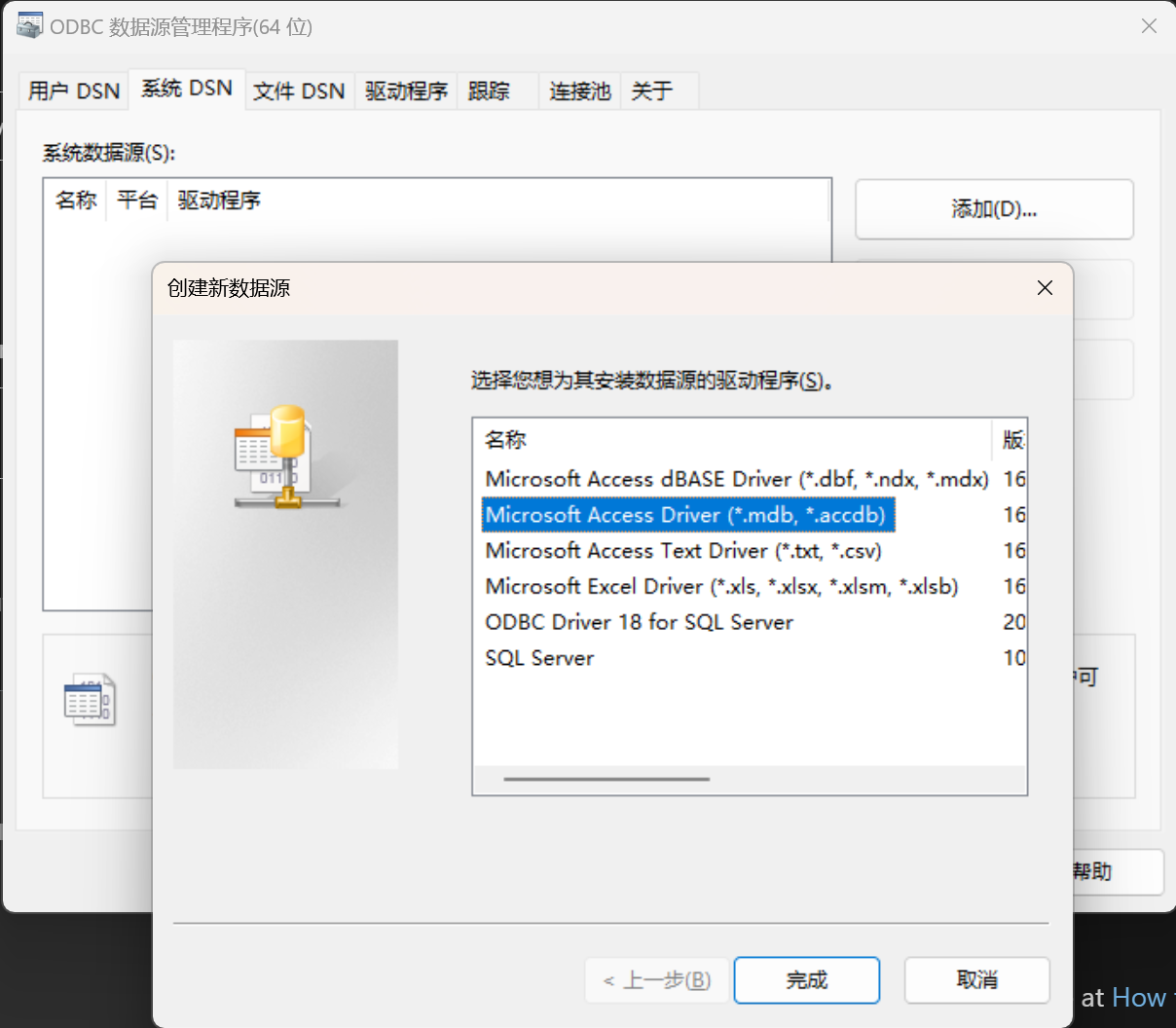Close the 创建新数据源 dialog

point(1045,288)
